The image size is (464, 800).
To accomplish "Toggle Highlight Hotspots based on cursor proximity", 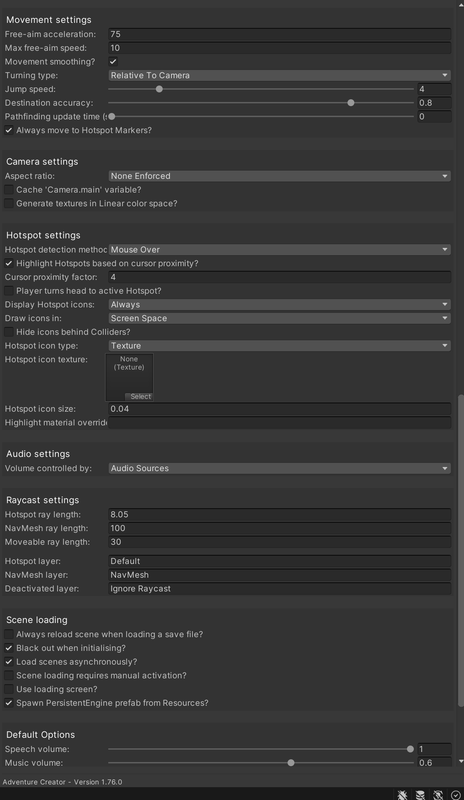I will pos(9,263).
